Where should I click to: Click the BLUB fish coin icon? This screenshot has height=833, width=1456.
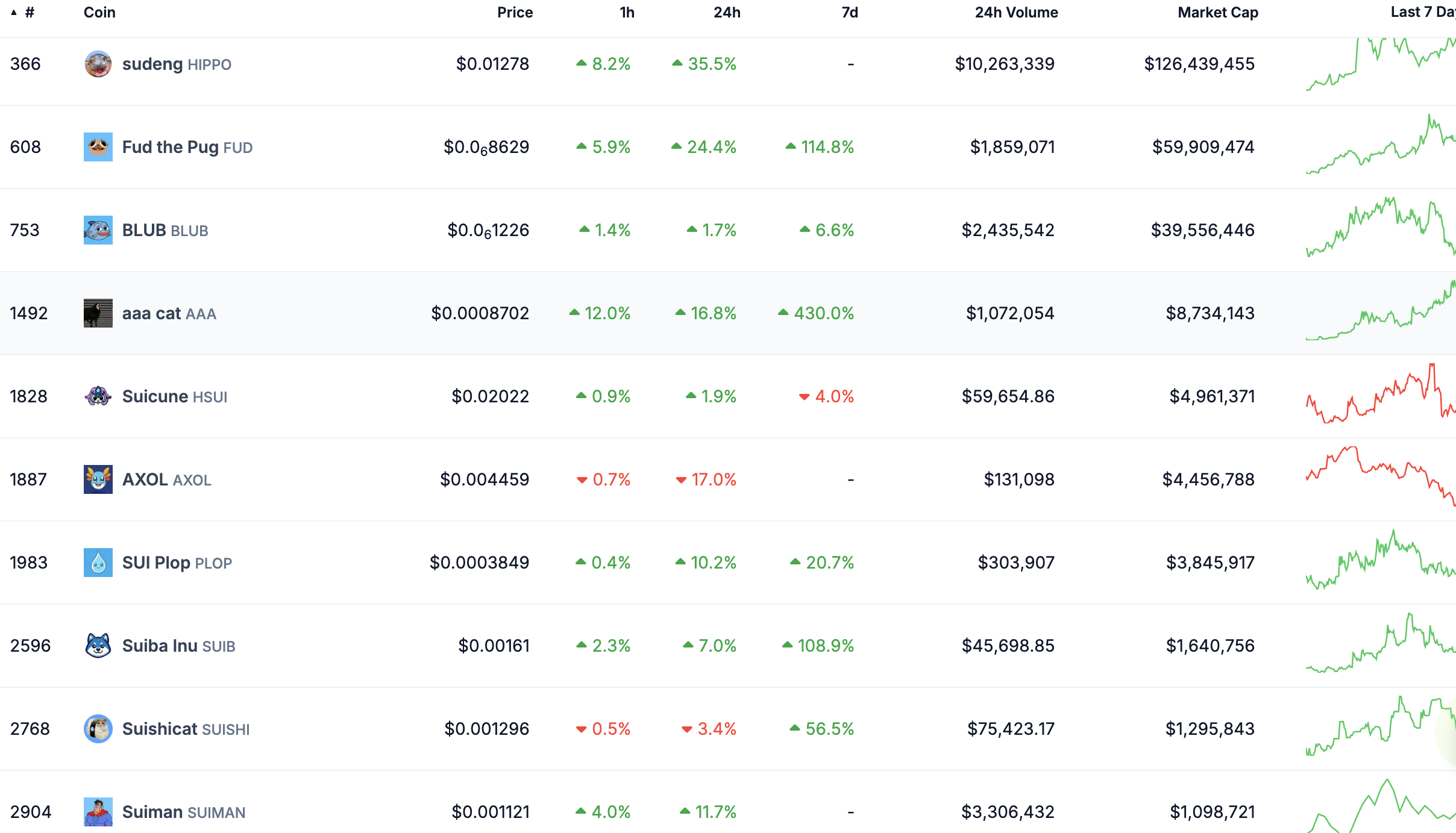tap(98, 230)
